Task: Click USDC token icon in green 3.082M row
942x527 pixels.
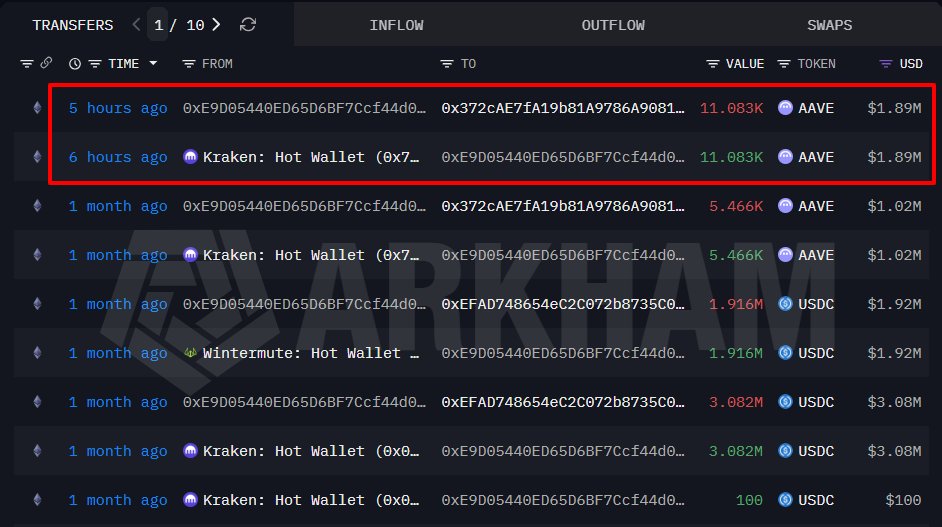Action: (785, 451)
